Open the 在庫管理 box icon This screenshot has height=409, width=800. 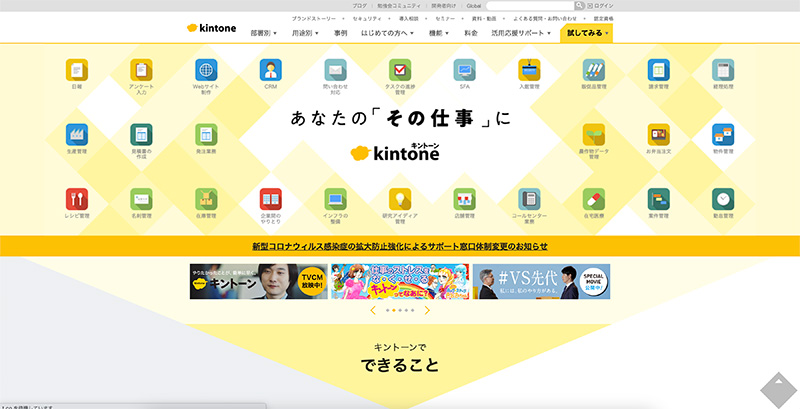[206, 199]
